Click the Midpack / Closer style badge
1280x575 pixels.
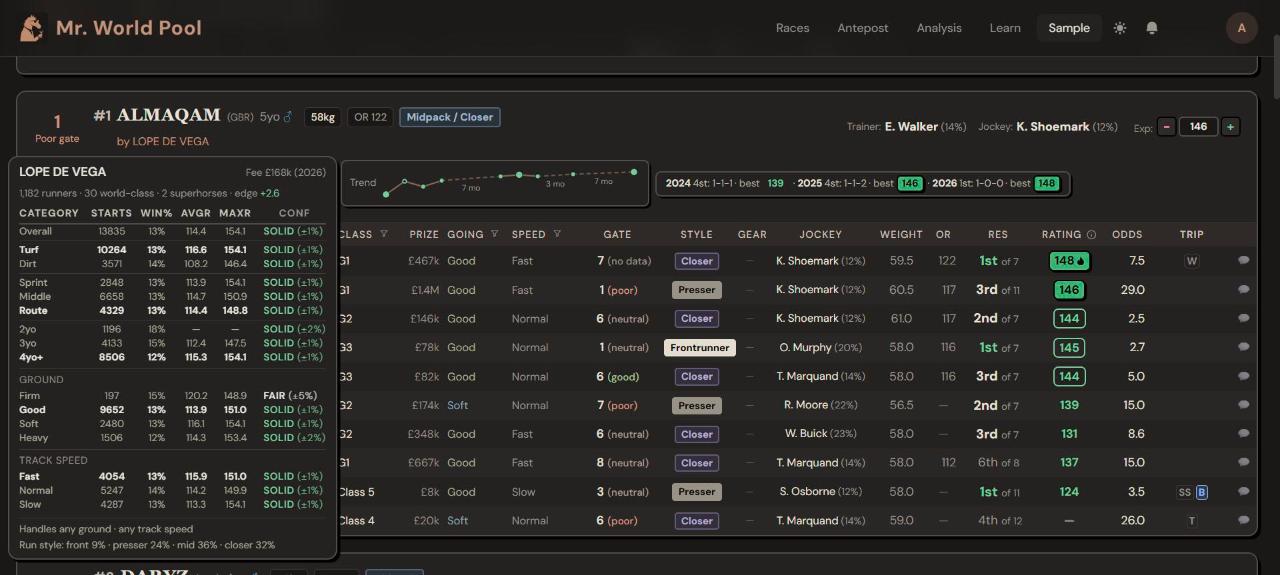(450, 117)
